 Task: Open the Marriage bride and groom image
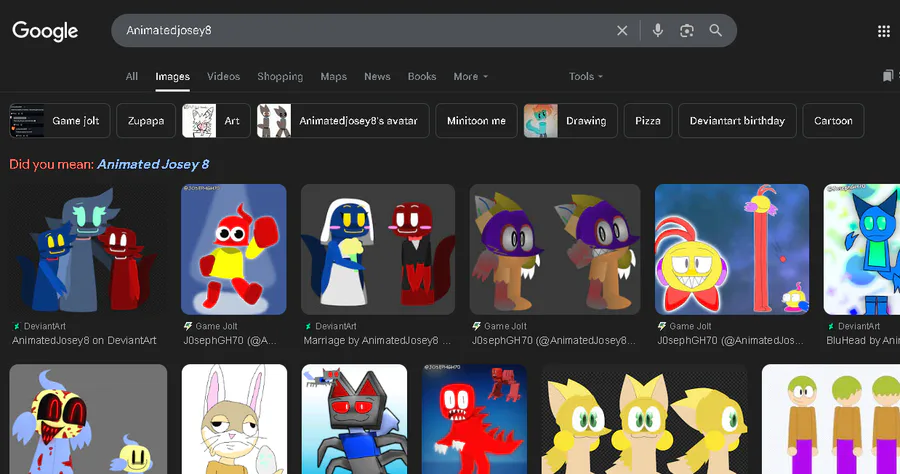click(378, 249)
